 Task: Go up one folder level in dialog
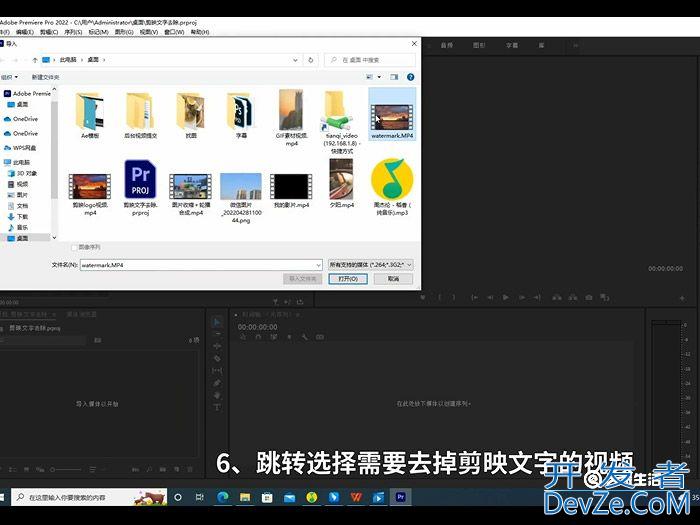tap(35, 60)
